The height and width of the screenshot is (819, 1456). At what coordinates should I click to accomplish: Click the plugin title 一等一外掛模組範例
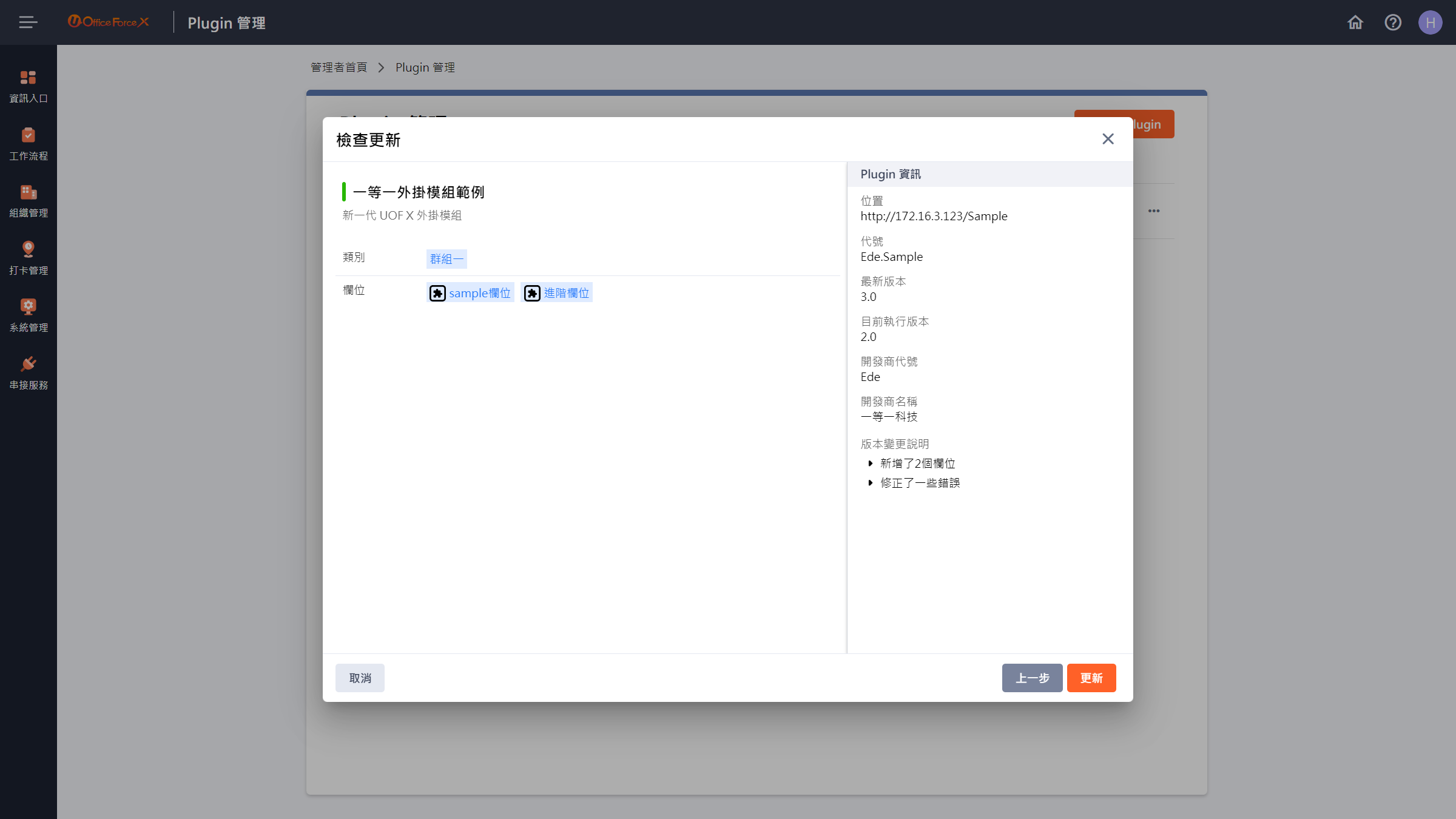coord(419,192)
